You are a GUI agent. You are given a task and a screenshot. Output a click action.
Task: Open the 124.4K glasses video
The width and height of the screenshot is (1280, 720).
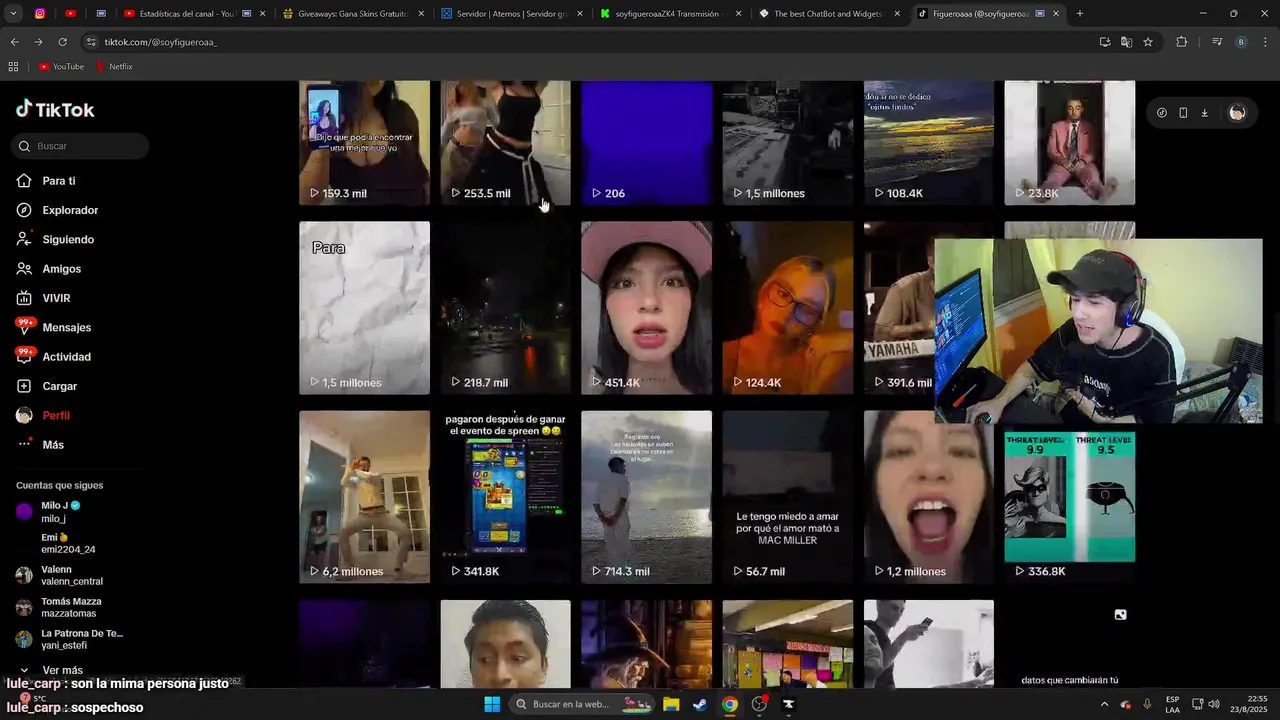coord(788,308)
